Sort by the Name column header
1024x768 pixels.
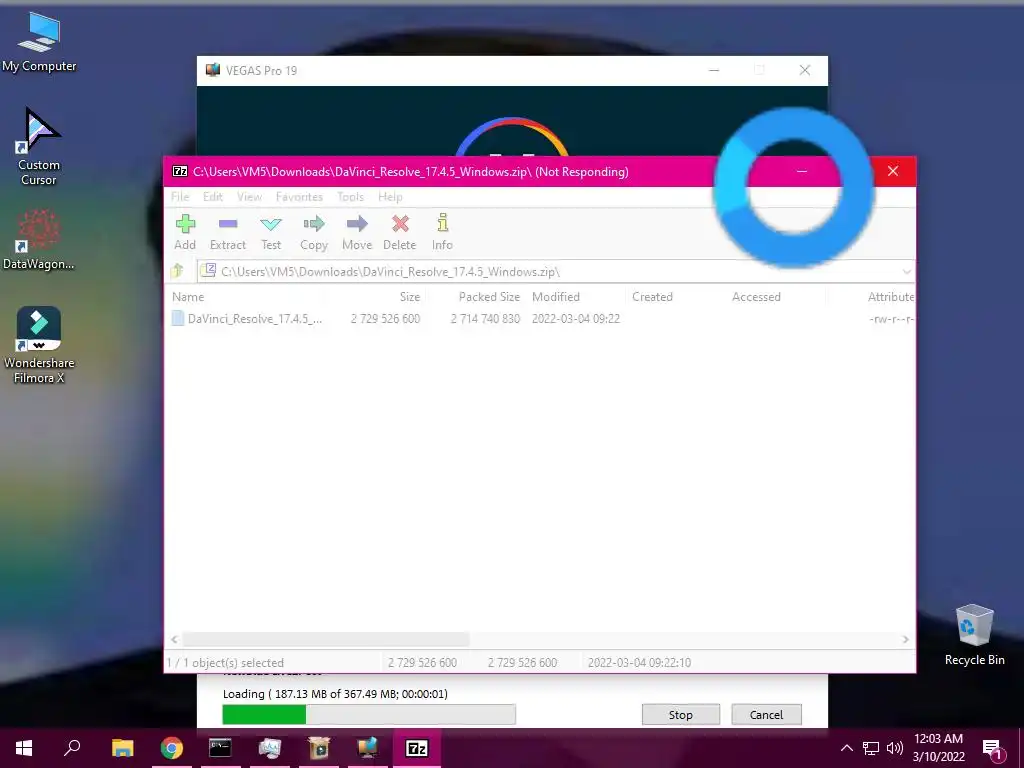(x=188, y=296)
